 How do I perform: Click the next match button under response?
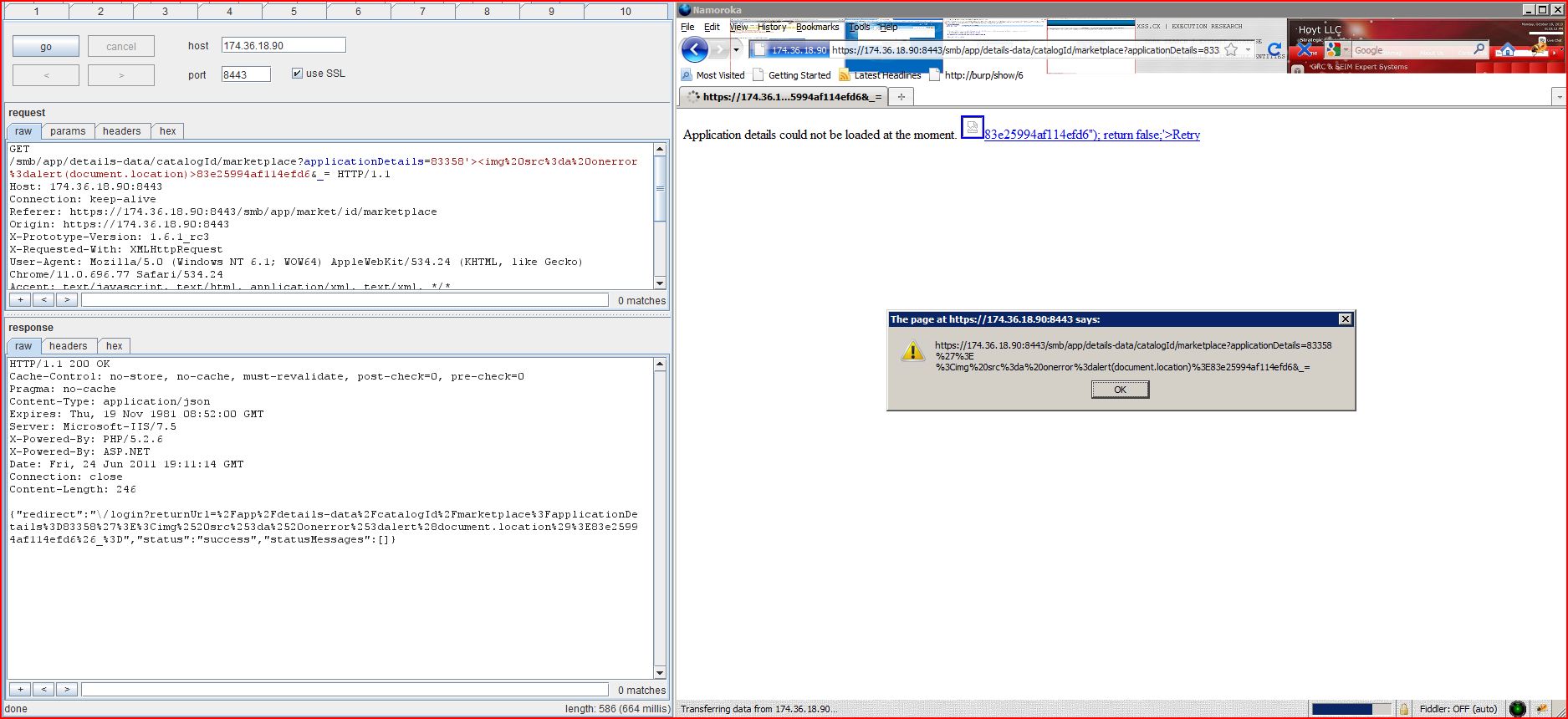[x=67, y=690]
